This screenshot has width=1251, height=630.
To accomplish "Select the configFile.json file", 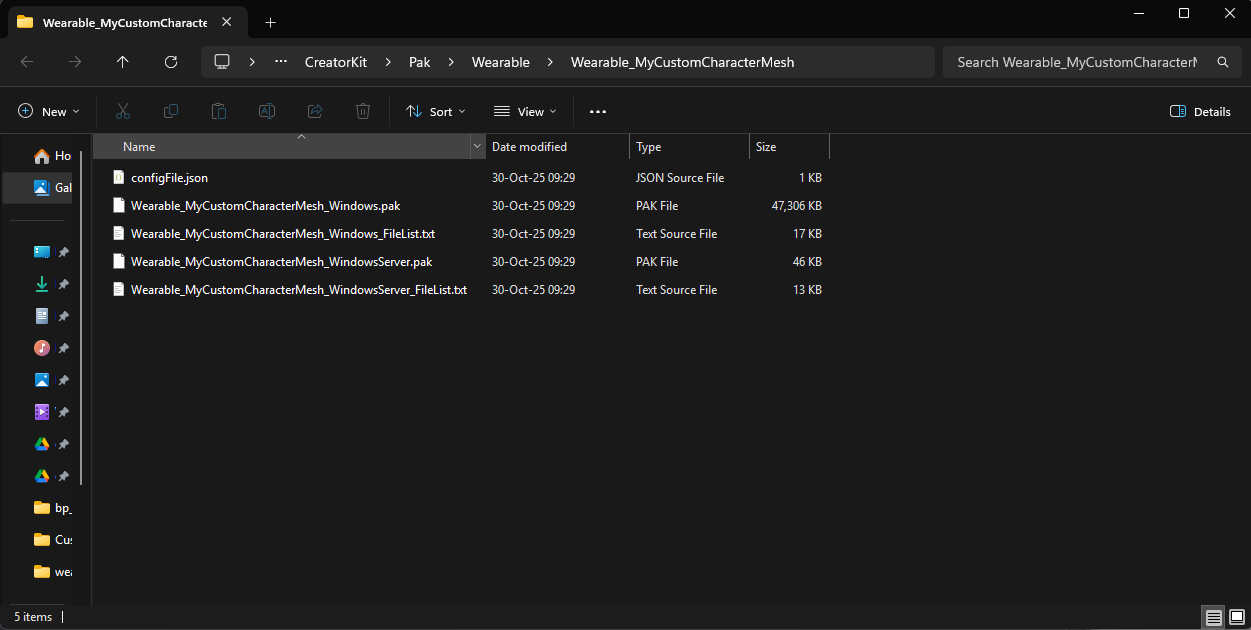I will coord(169,178).
